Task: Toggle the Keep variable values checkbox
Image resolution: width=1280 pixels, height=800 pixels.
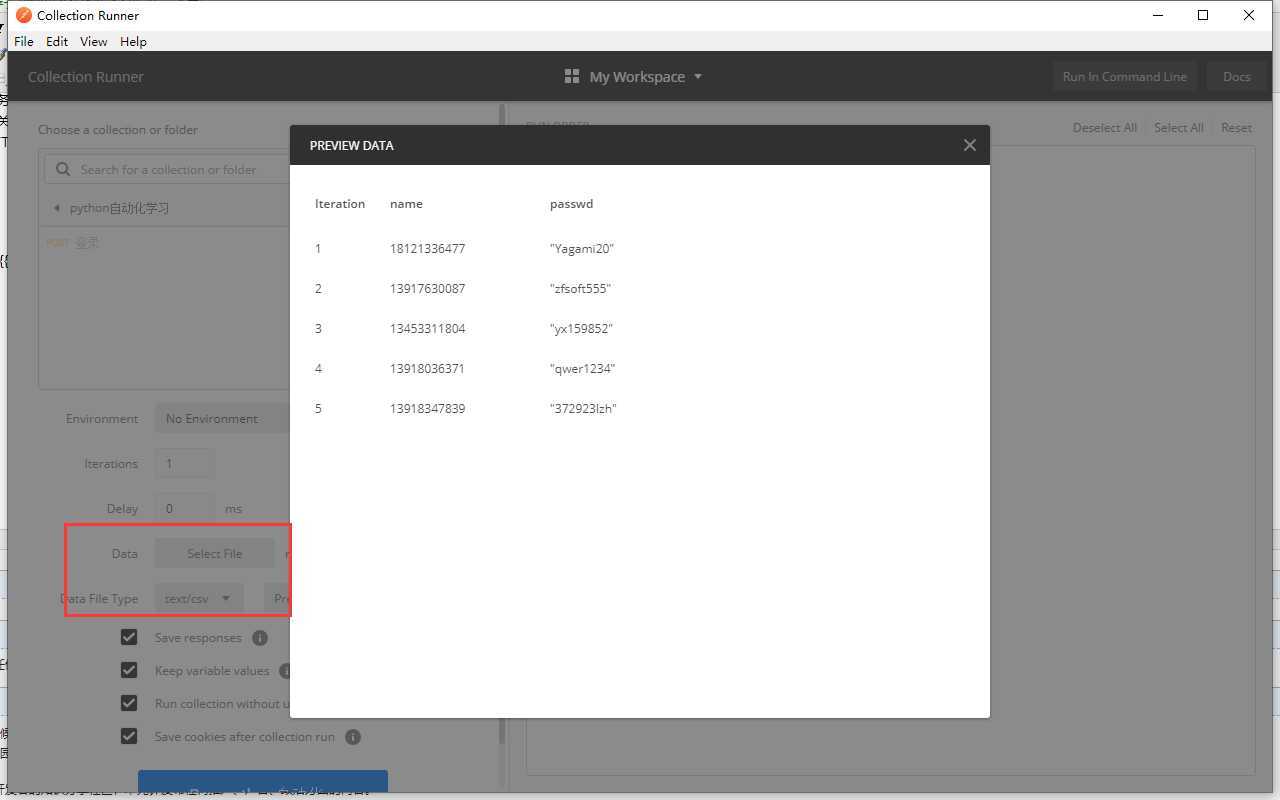Action: tap(129, 670)
